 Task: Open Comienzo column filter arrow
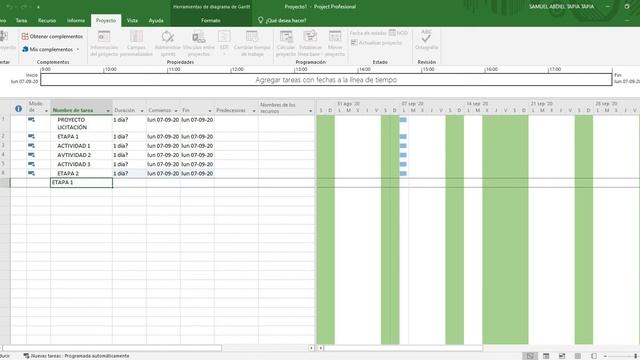tap(176, 111)
